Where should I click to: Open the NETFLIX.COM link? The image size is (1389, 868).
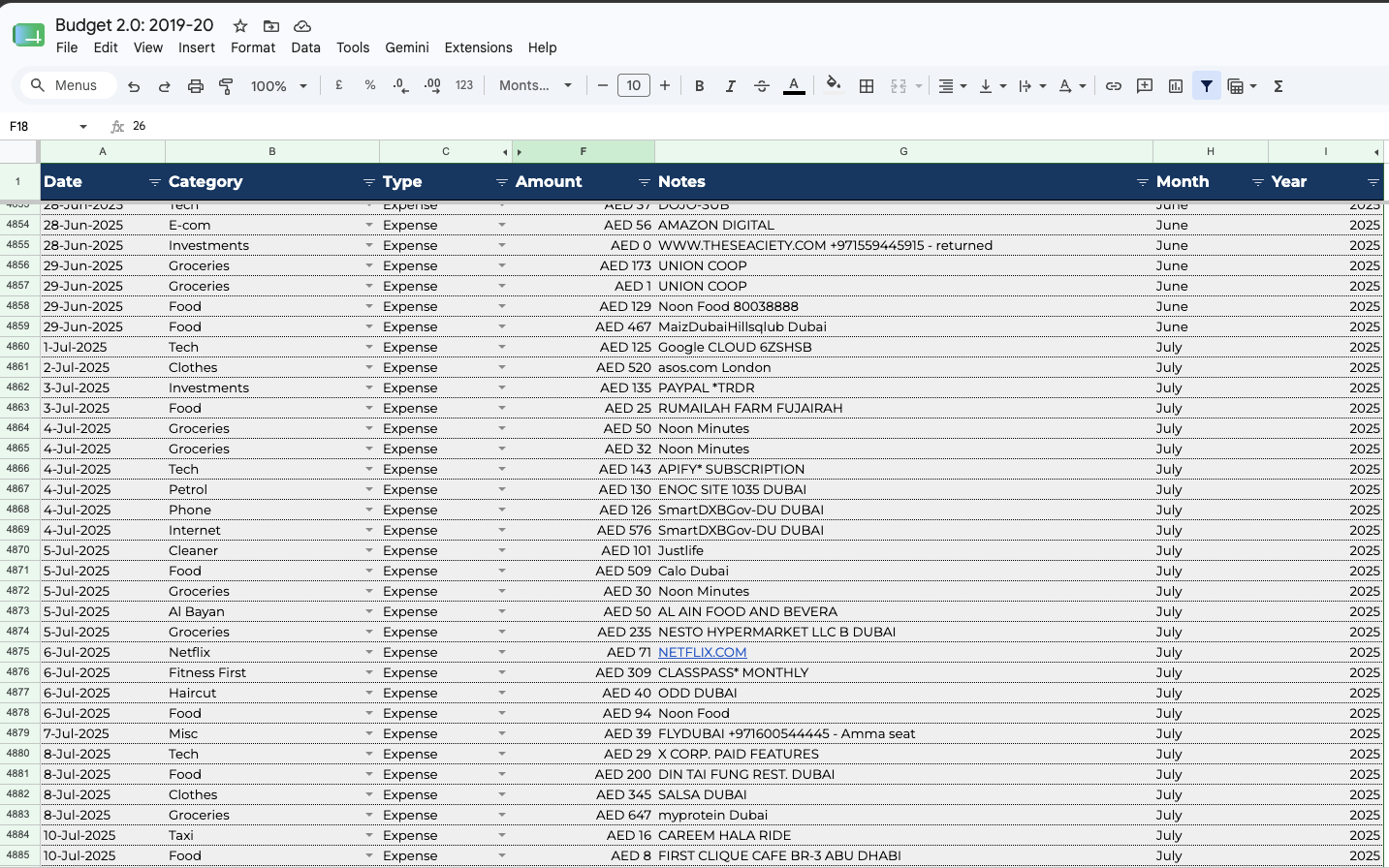[702, 652]
